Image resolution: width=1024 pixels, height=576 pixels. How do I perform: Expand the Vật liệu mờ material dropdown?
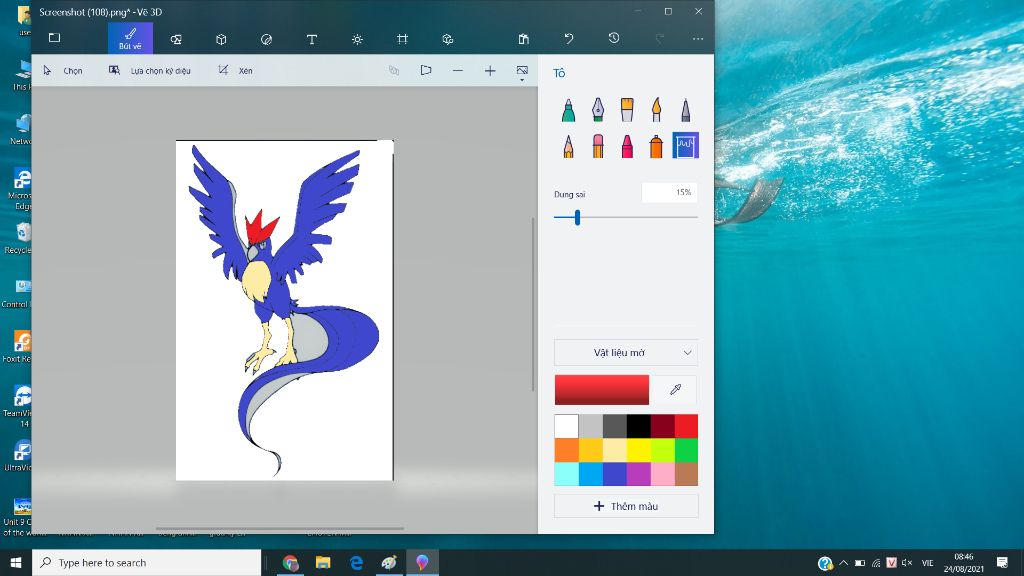[x=626, y=353]
